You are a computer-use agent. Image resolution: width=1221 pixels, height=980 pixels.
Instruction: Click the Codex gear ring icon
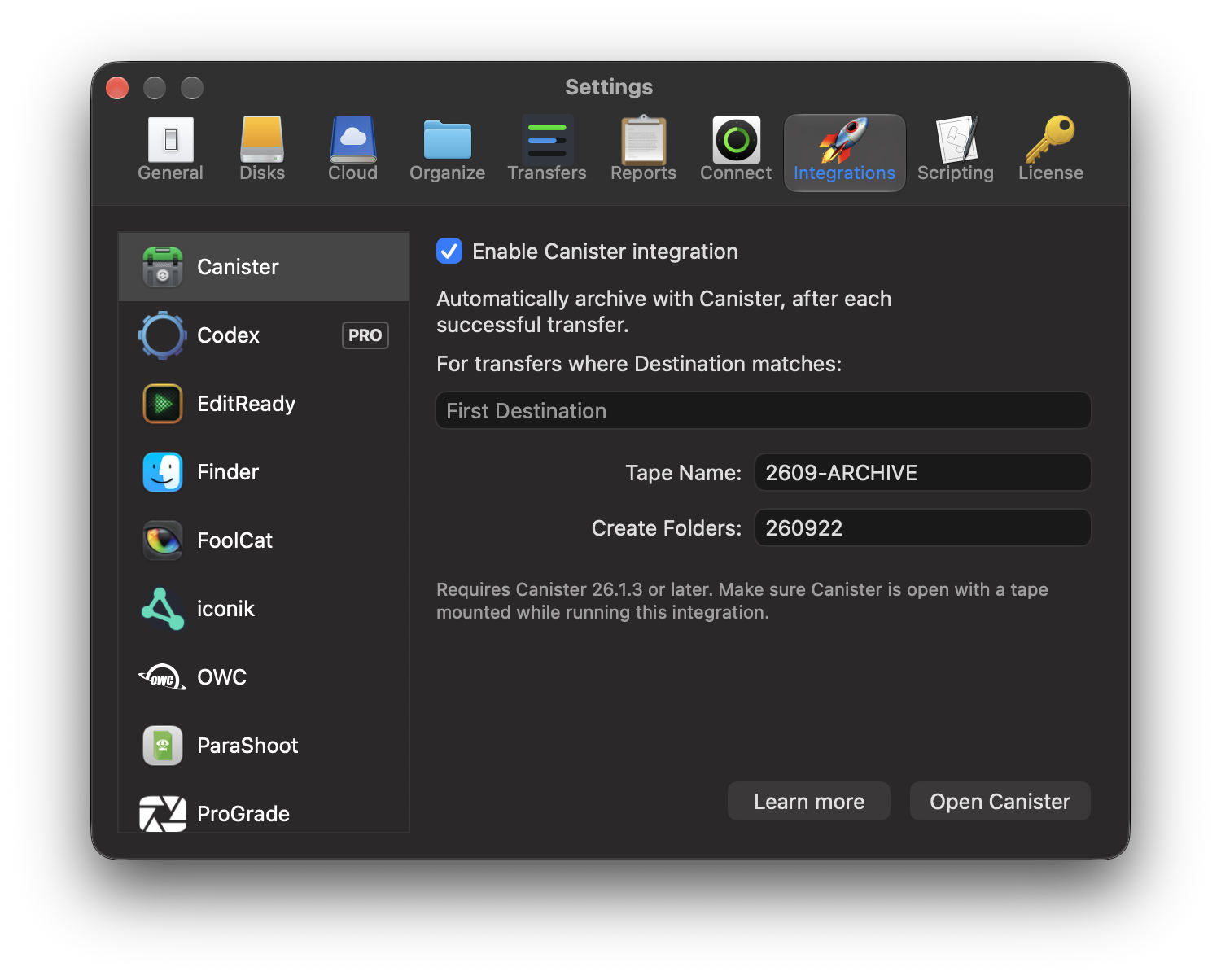[163, 335]
